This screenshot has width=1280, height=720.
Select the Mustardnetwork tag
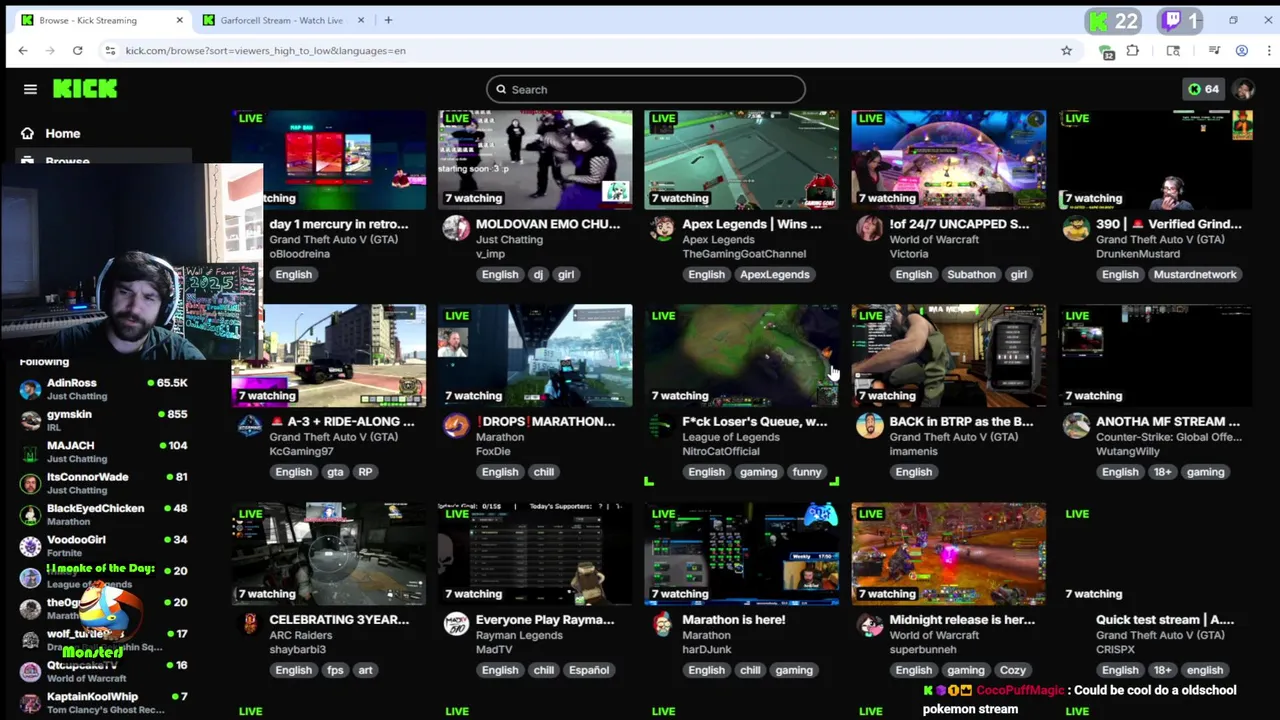(x=1195, y=274)
